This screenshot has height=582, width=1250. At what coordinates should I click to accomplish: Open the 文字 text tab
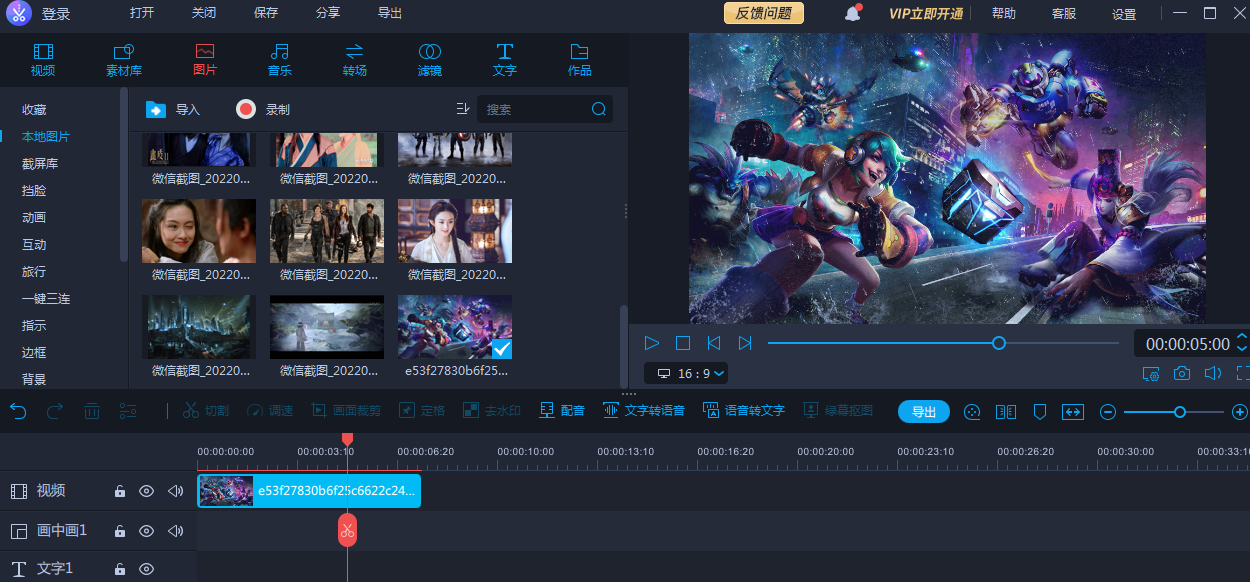tap(505, 59)
